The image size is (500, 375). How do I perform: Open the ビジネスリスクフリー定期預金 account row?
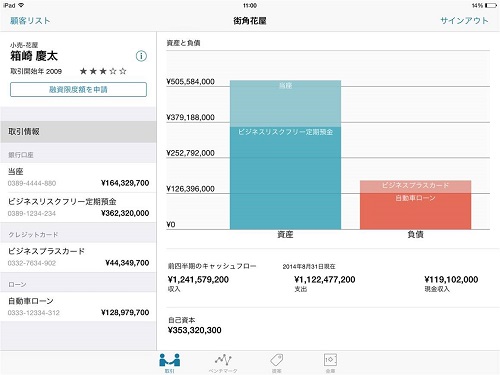[x=78, y=208]
